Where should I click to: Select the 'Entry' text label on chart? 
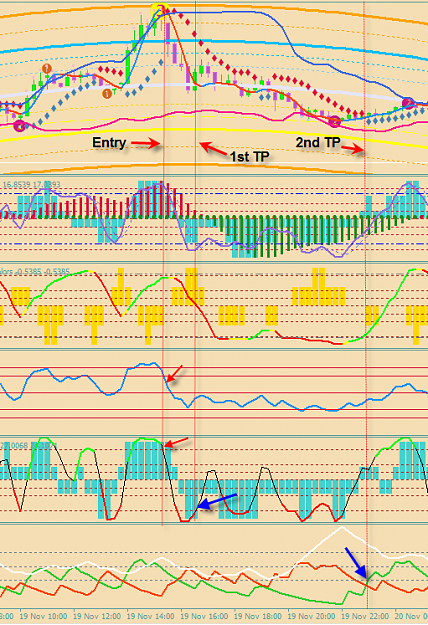(109, 143)
